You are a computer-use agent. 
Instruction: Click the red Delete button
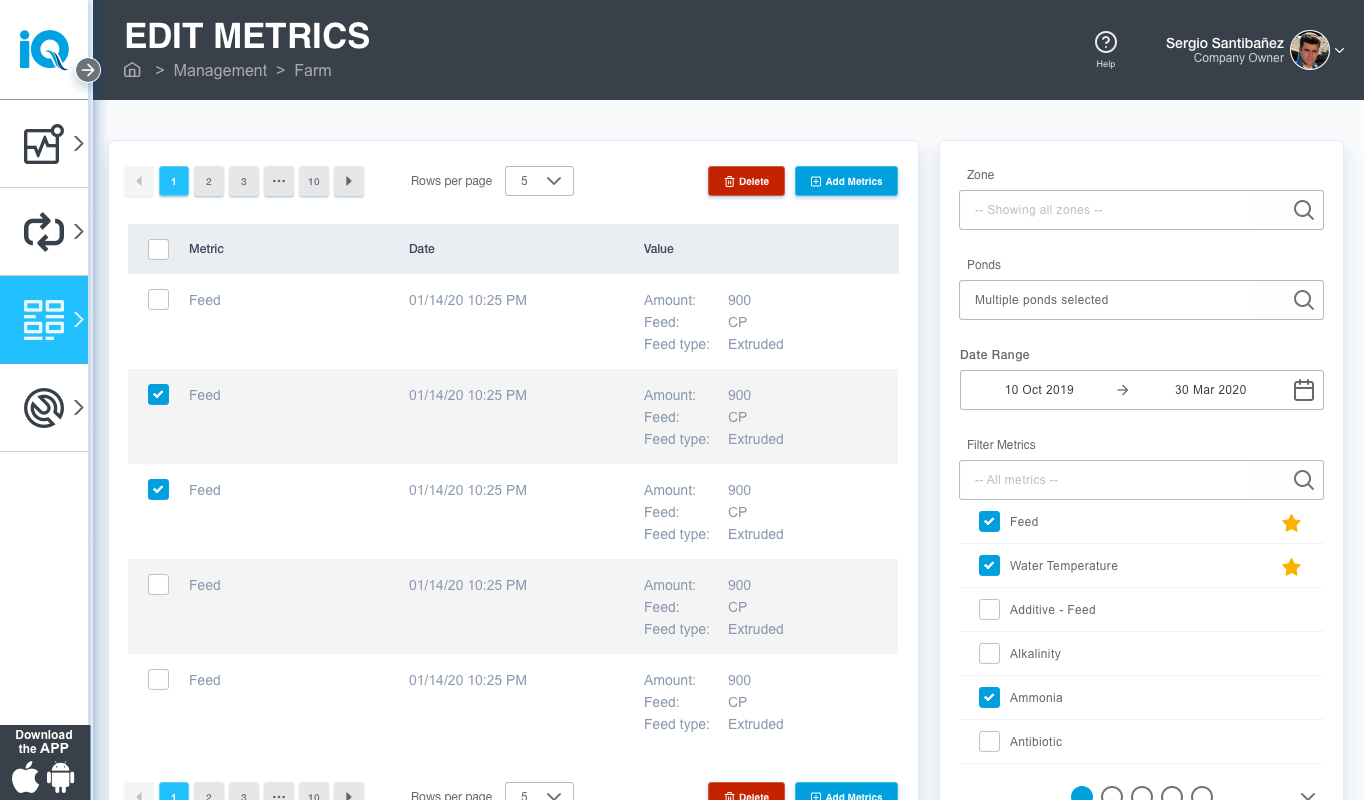[746, 181]
